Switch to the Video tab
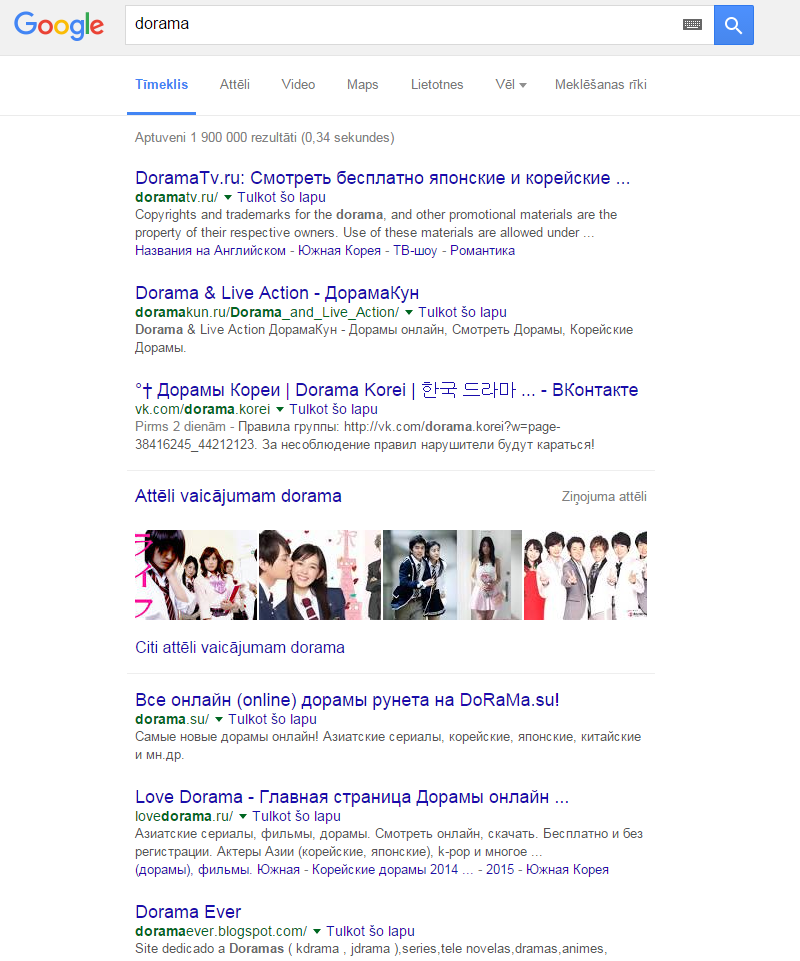This screenshot has height=961, width=800. pyautogui.click(x=298, y=85)
